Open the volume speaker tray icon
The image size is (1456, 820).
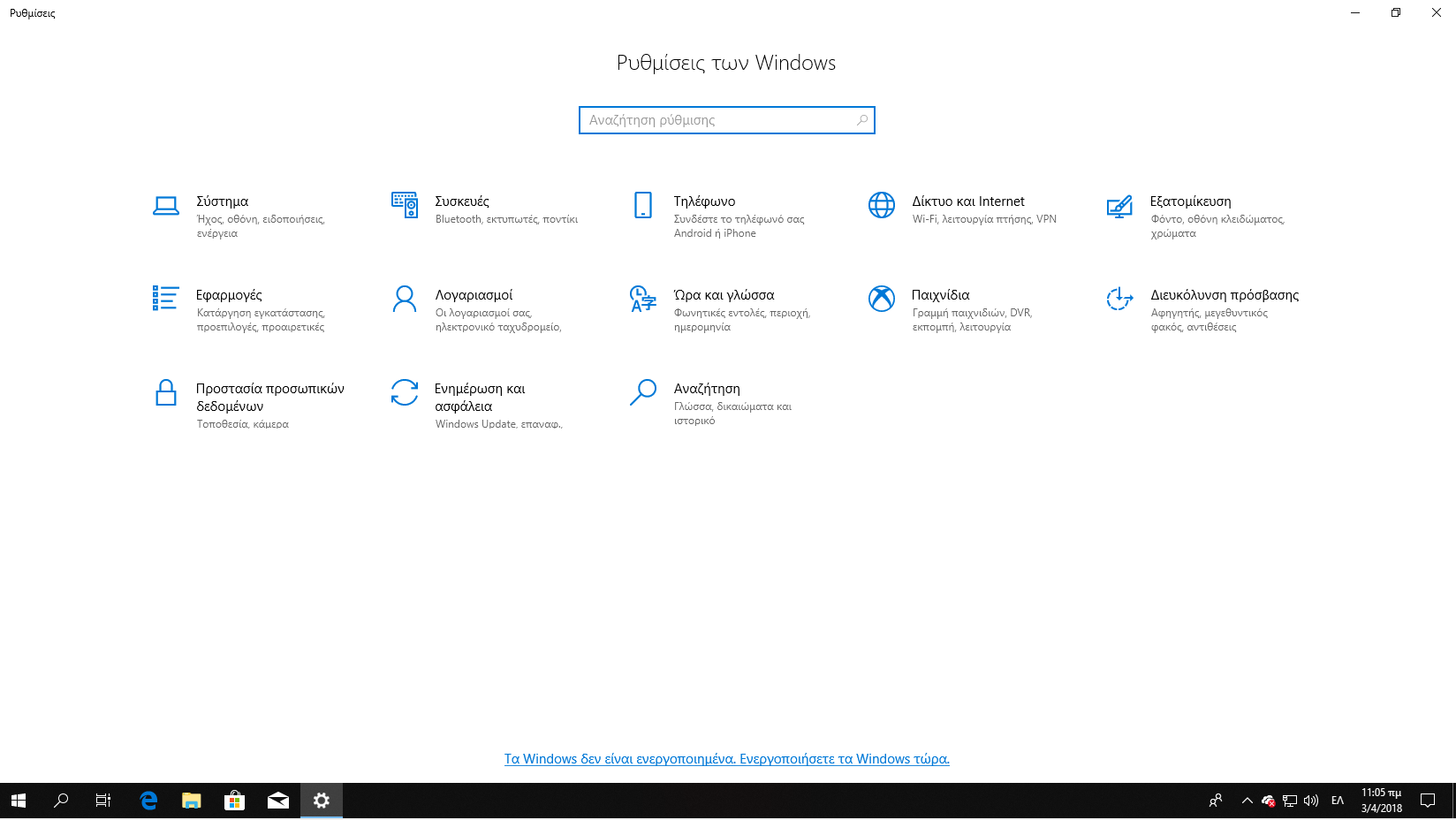[x=1311, y=801]
